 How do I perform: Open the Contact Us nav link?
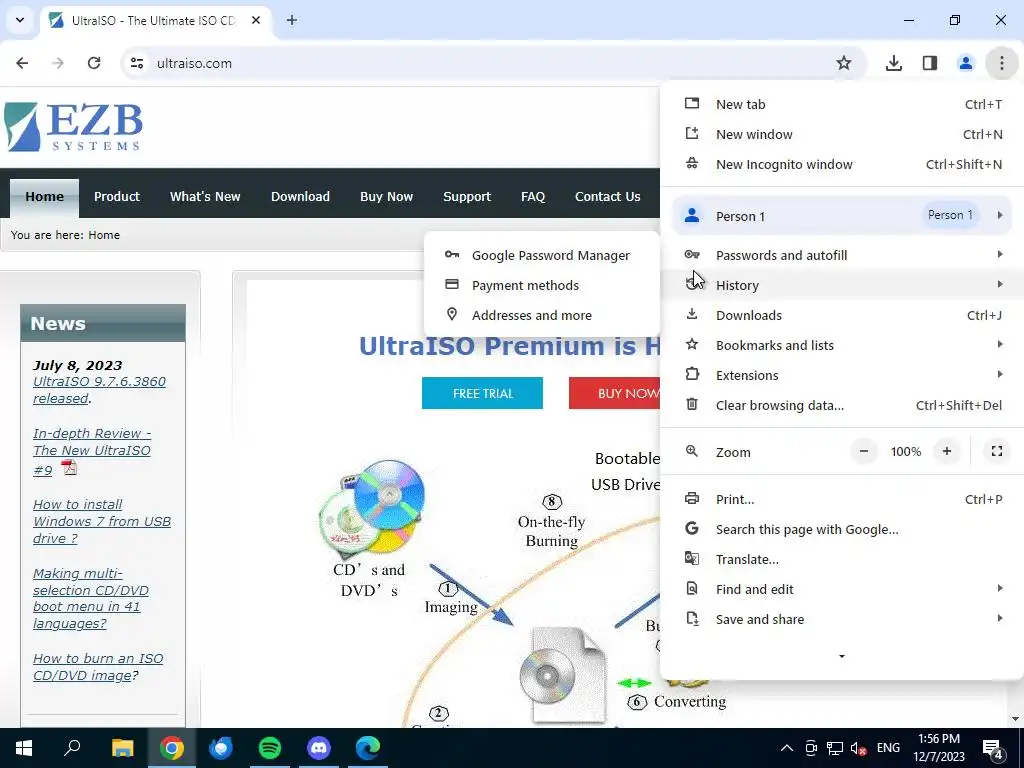[x=607, y=197]
